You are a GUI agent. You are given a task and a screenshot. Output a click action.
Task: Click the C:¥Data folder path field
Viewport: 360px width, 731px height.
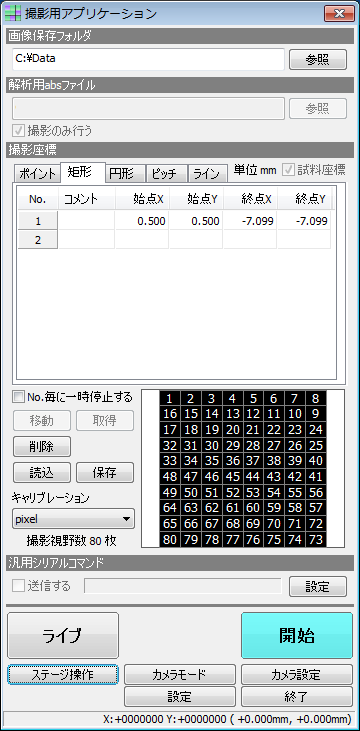click(148, 59)
